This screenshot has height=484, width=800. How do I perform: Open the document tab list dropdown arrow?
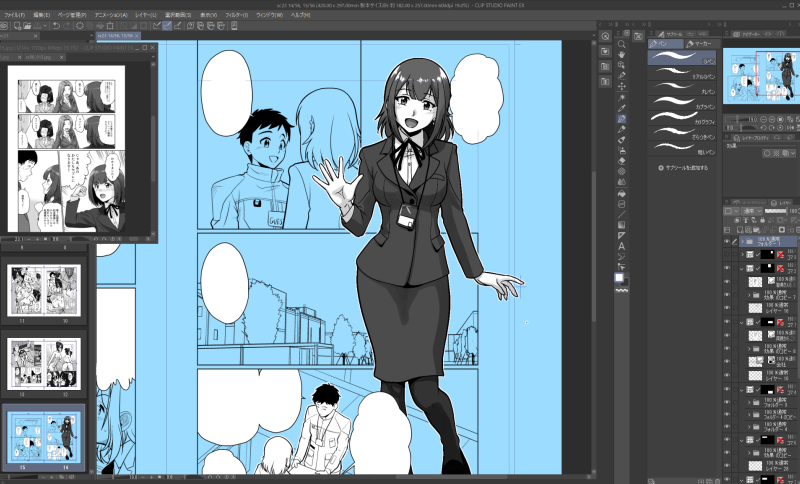pyautogui.click(x=92, y=36)
